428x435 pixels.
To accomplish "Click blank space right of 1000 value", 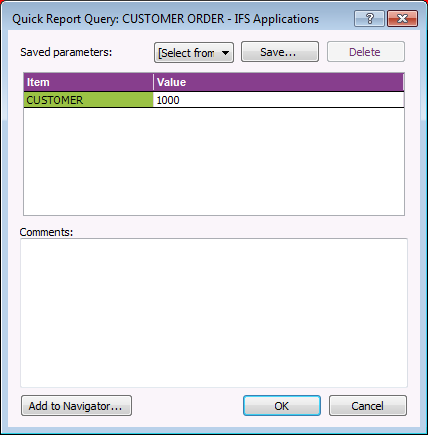I will point(292,100).
